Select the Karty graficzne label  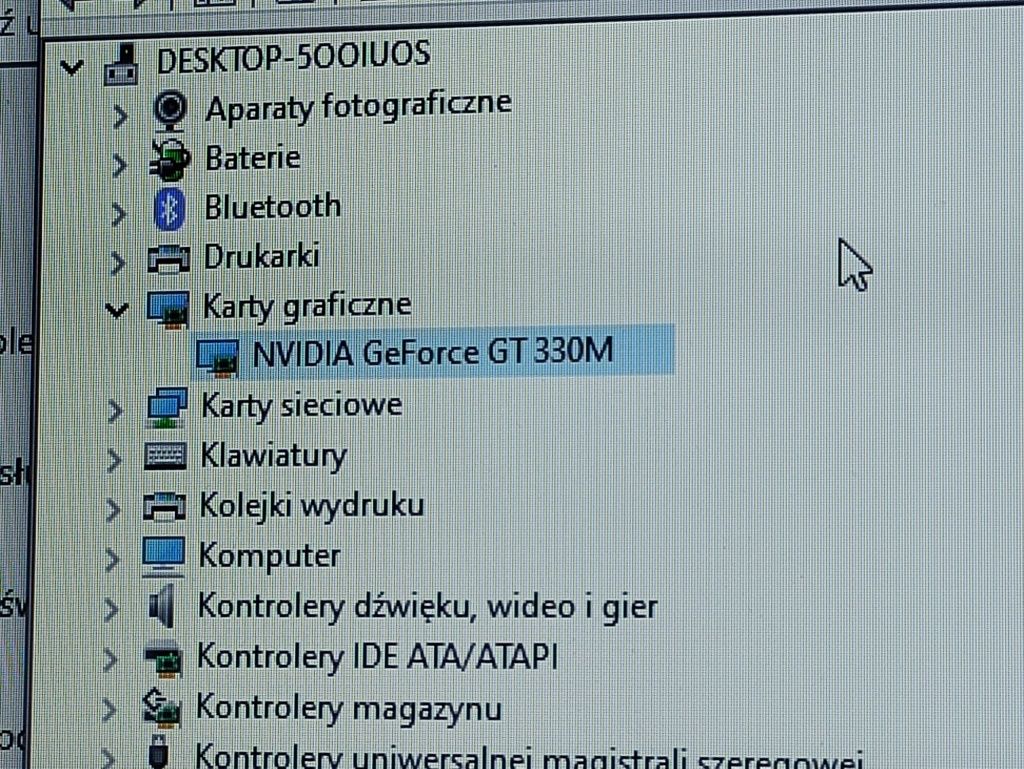(x=308, y=306)
